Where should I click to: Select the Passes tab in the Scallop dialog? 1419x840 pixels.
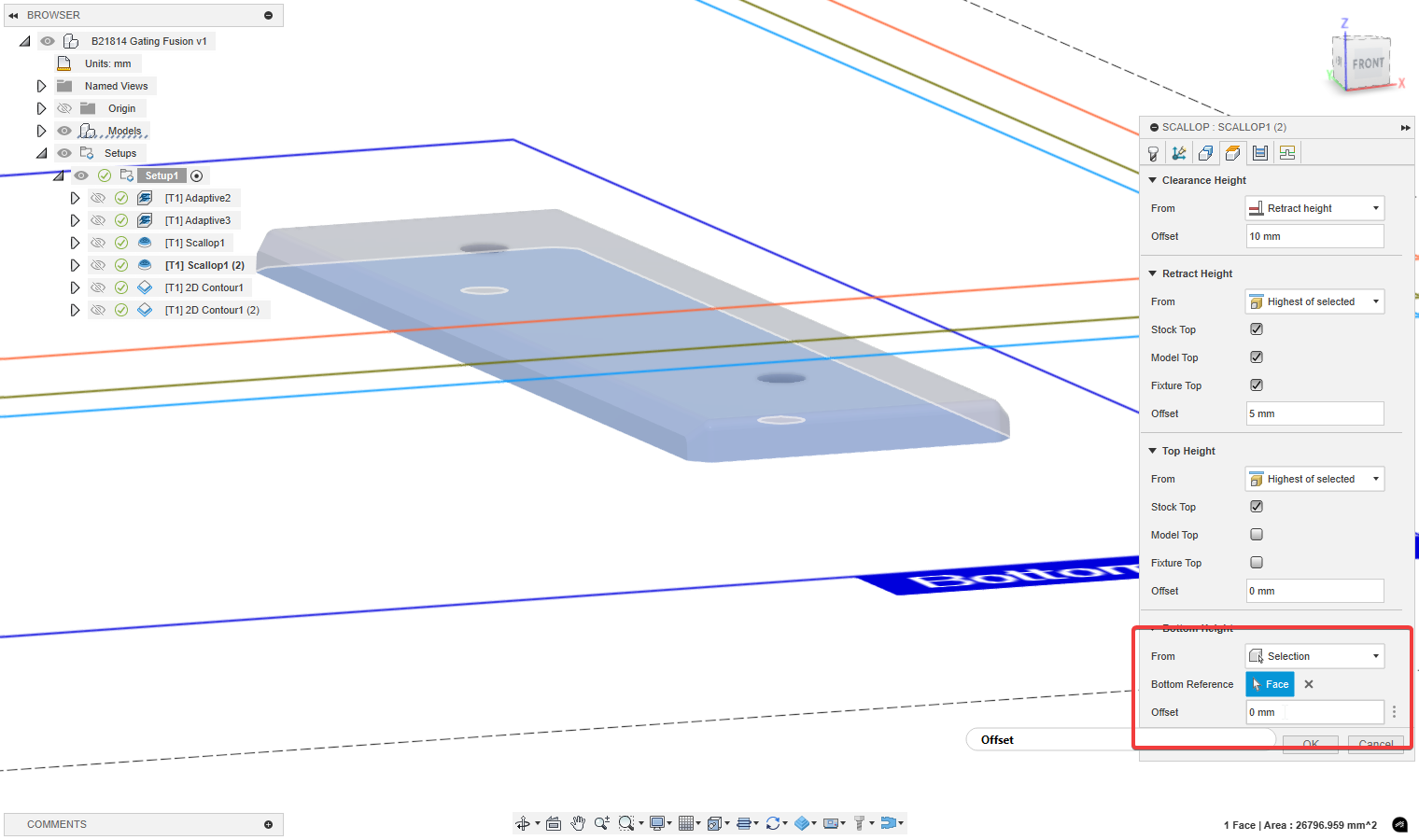[x=1259, y=152]
